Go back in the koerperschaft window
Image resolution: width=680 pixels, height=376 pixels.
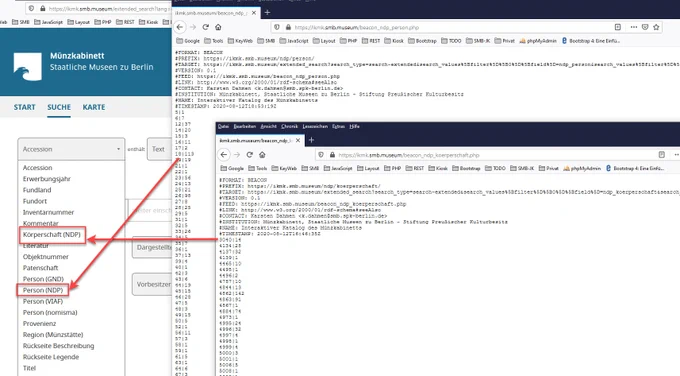[x=224, y=154]
